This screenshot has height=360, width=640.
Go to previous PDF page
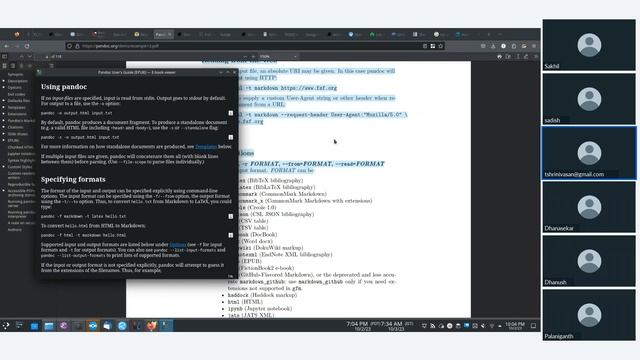tap(21, 56)
